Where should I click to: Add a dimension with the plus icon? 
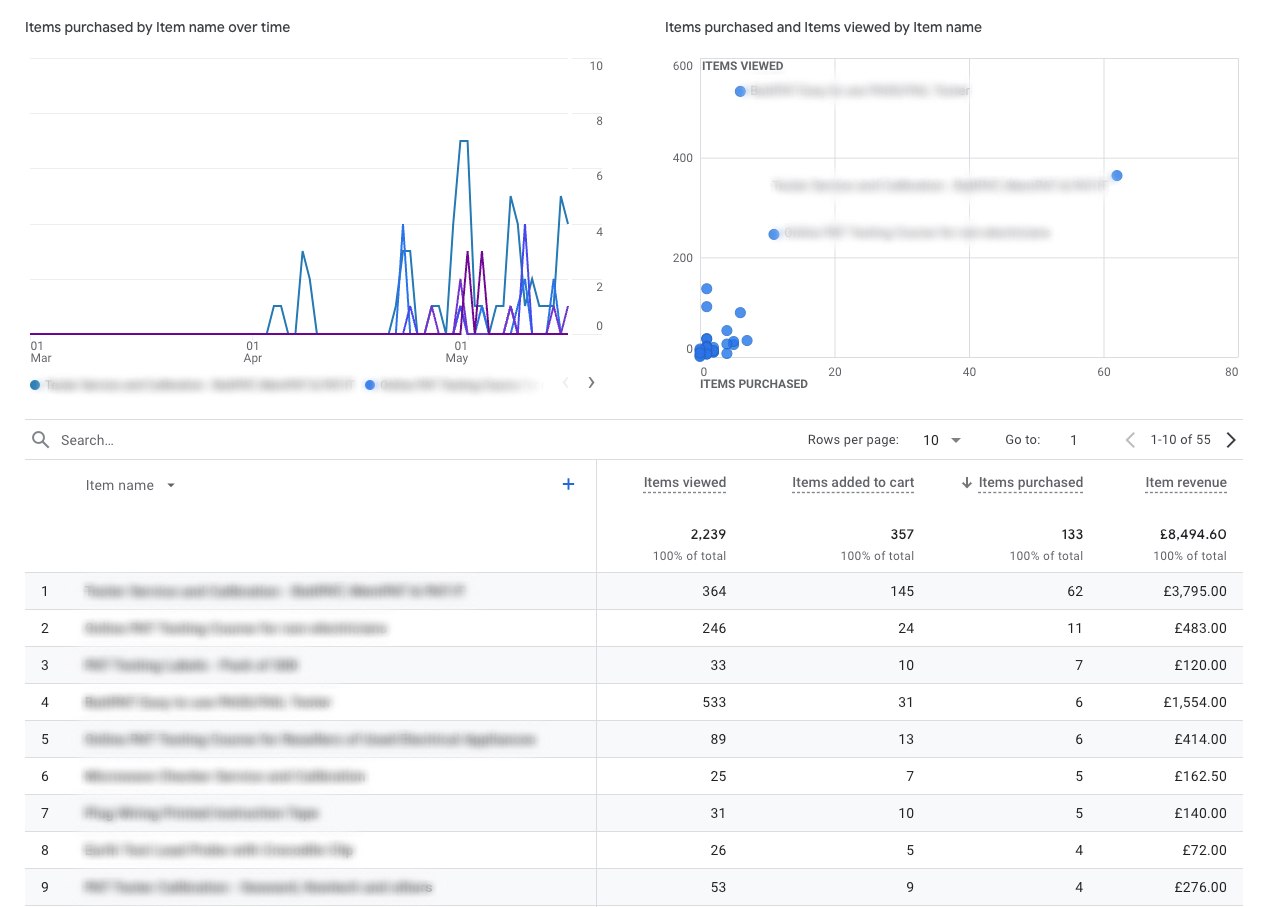[x=568, y=484]
